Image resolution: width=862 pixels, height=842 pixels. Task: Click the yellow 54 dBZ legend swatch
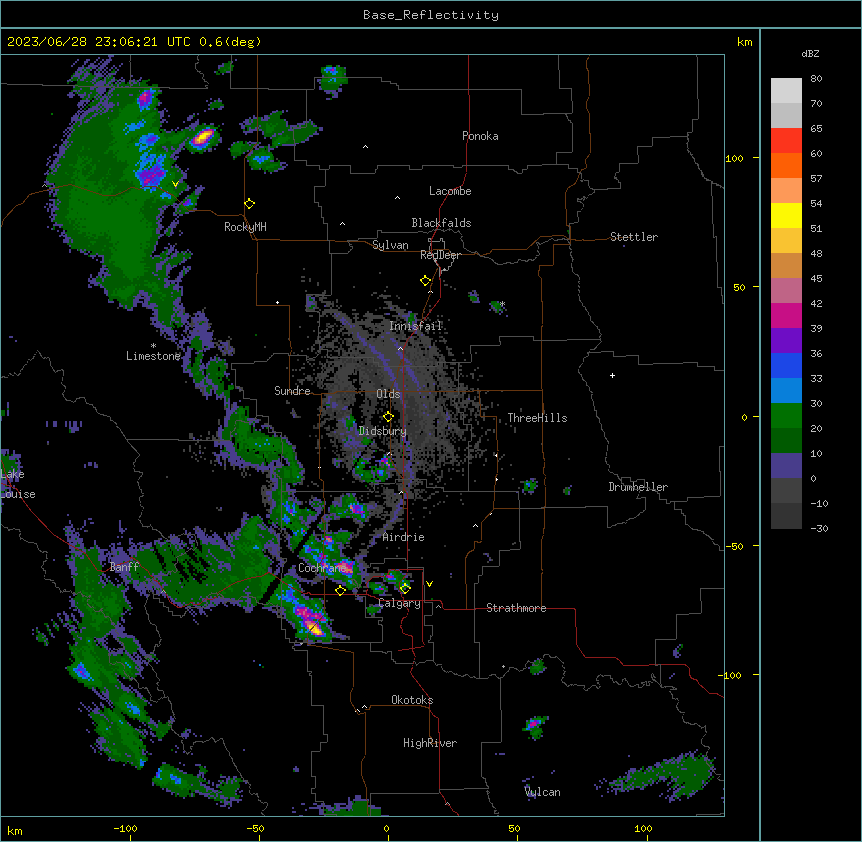click(786, 215)
